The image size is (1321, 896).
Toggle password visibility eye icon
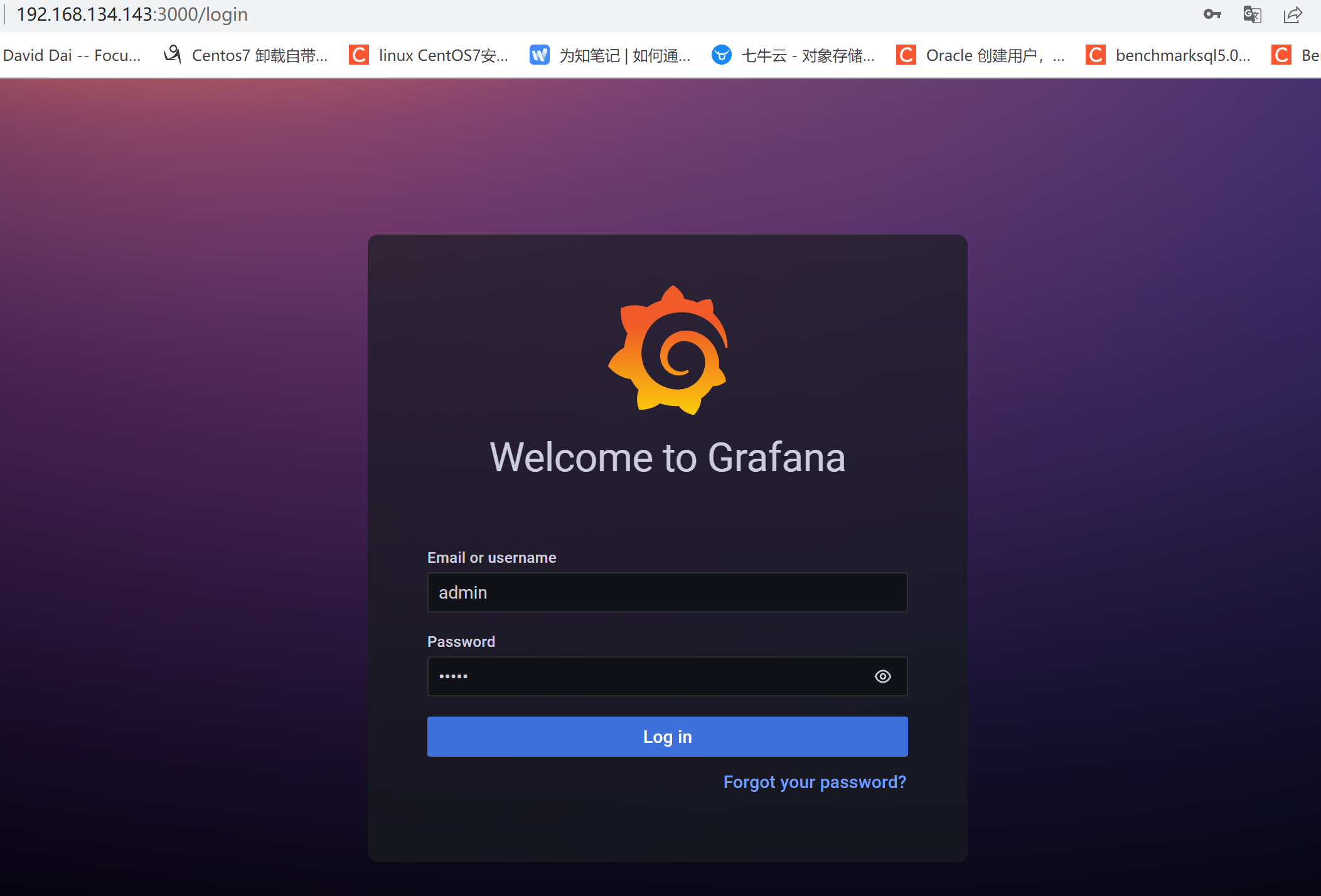883,676
